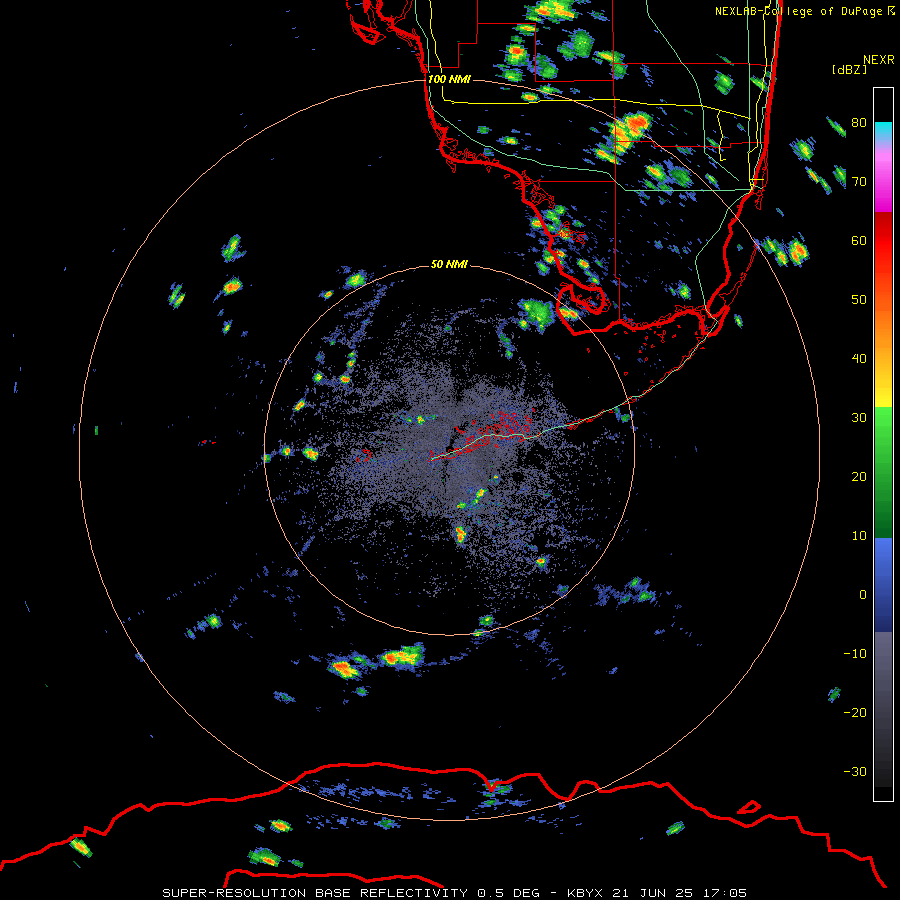Screen dimensions: 900x900
Task: Click the "20" value on the dBZ scale
Action: click(x=859, y=477)
